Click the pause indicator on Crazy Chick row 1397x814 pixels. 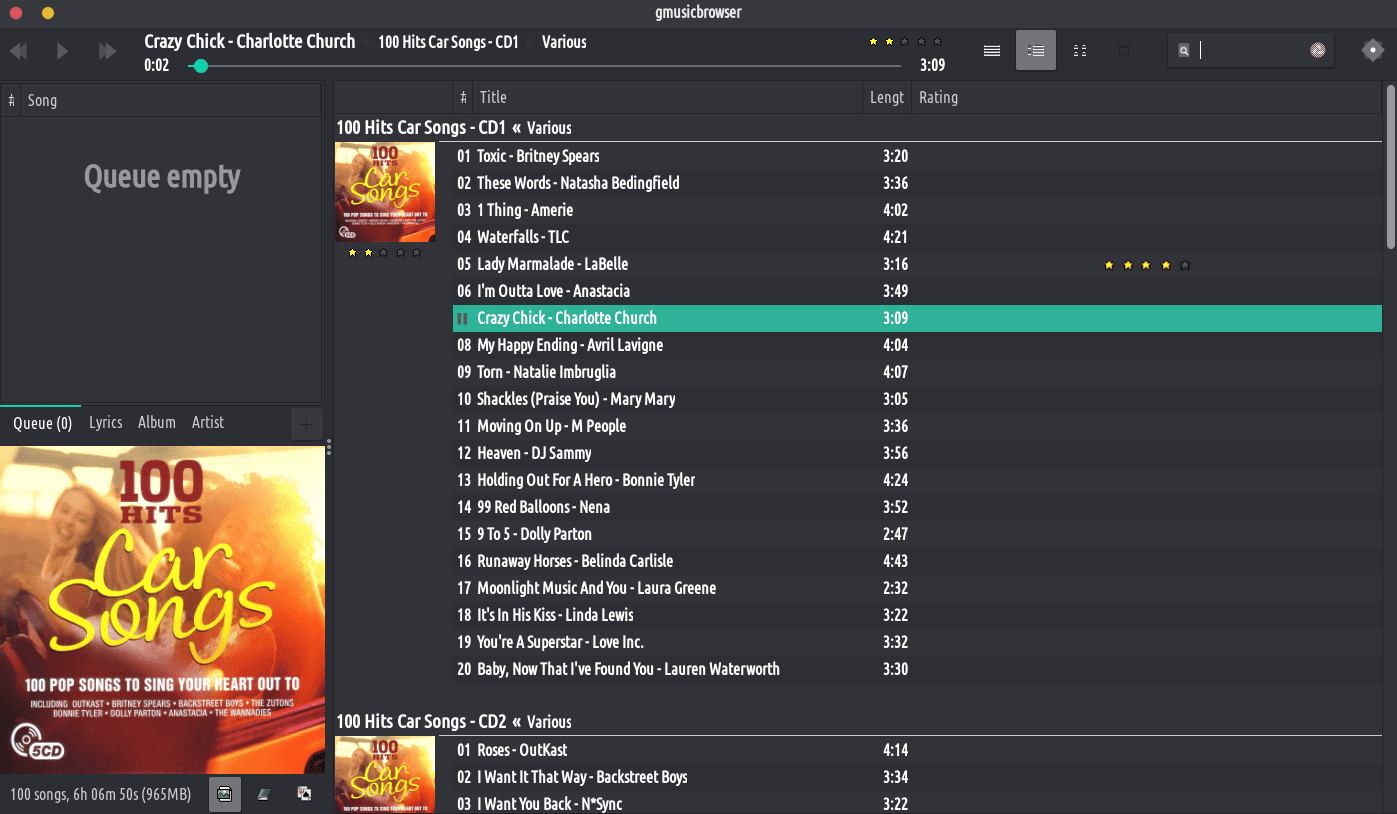[462, 318]
